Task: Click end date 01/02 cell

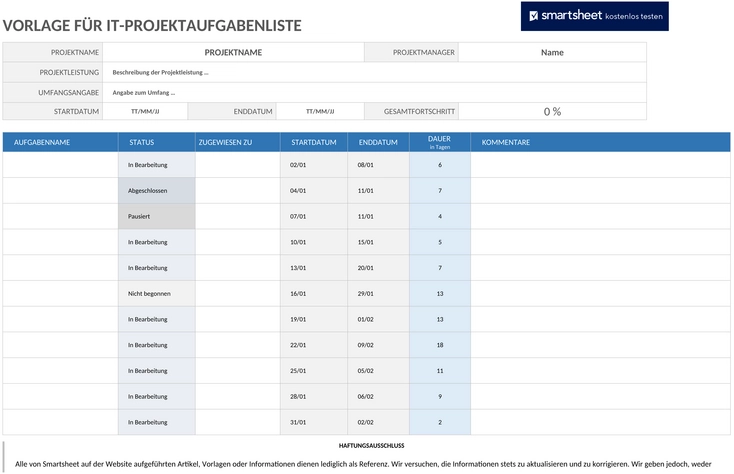Action: coord(378,319)
